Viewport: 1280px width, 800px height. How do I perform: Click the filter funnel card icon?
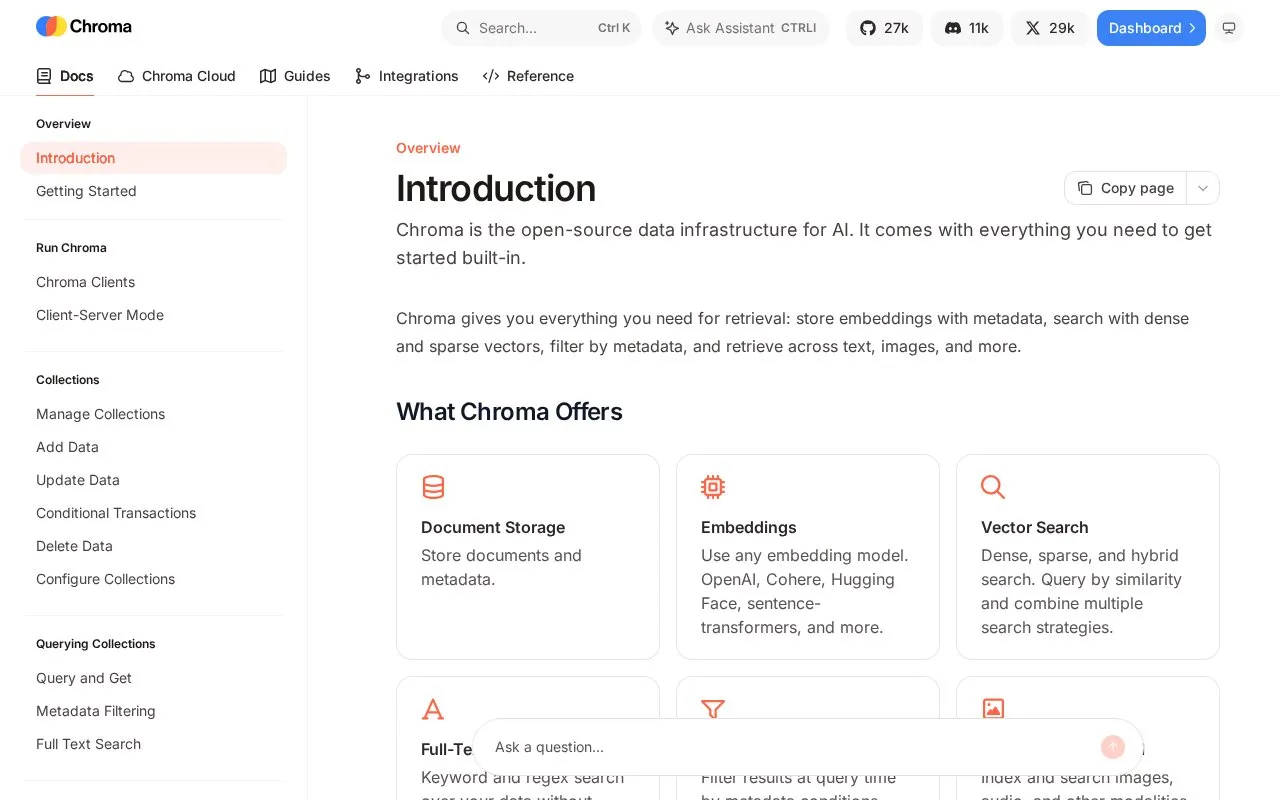(713, 709)
